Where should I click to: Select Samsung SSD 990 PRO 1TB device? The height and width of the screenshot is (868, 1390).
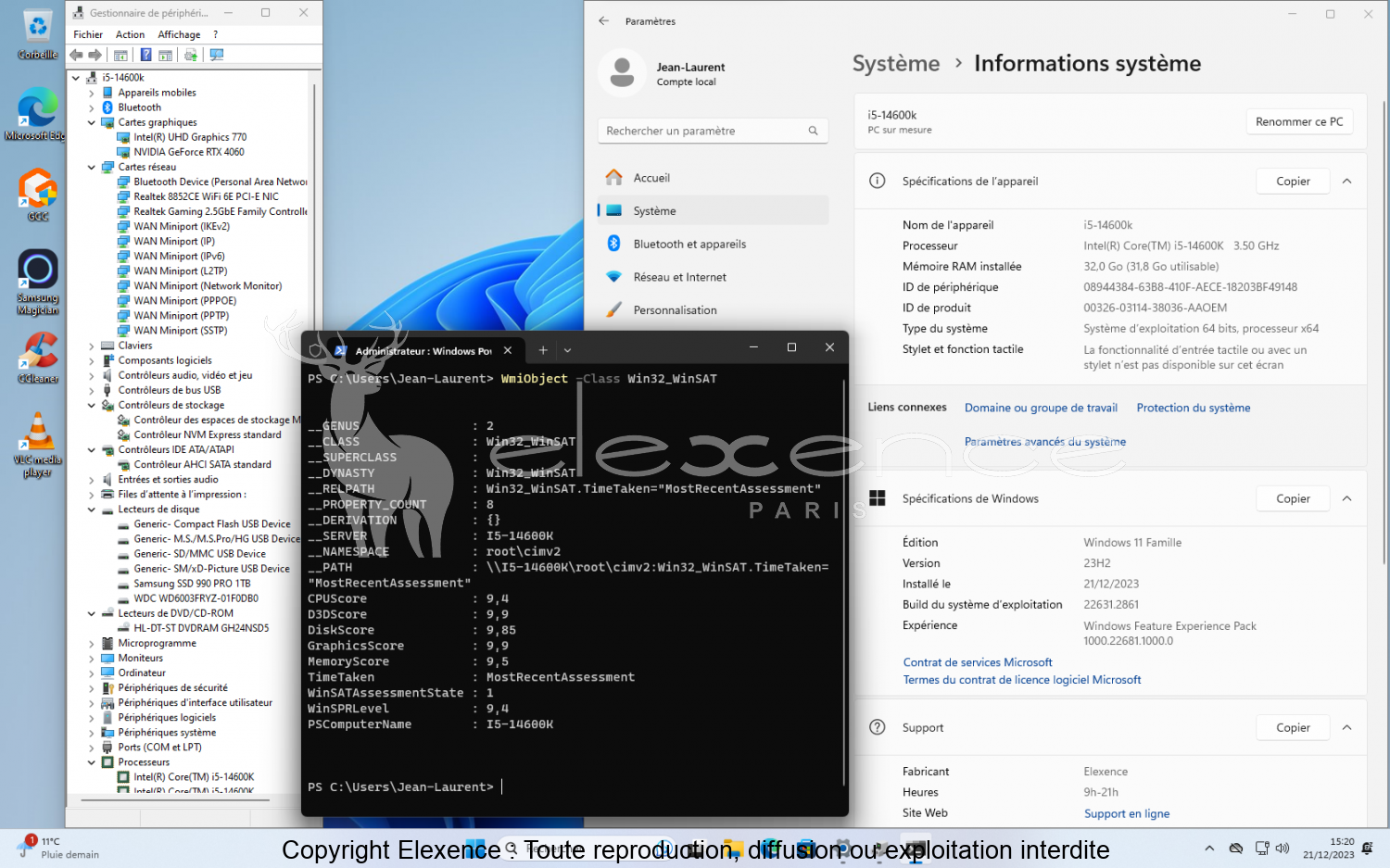tap(192, 584)
